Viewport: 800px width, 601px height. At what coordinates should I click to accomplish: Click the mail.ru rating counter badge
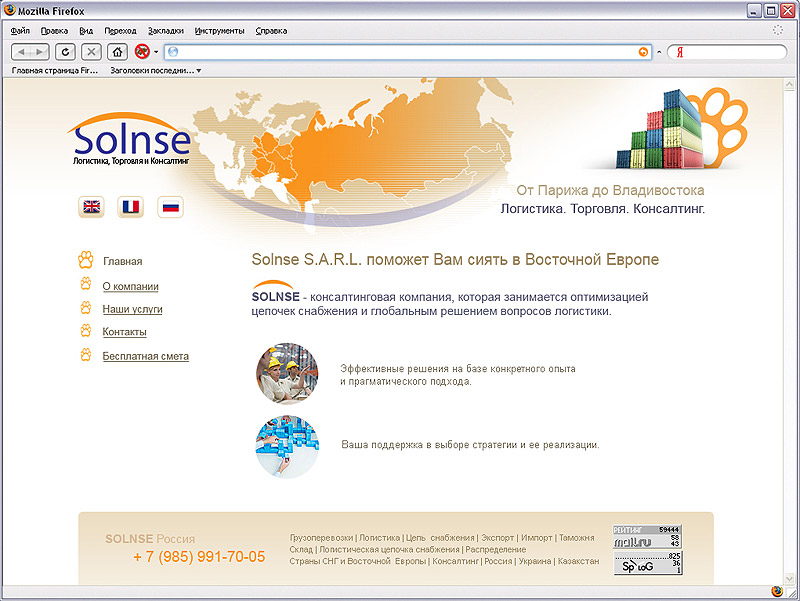(647, 537)
